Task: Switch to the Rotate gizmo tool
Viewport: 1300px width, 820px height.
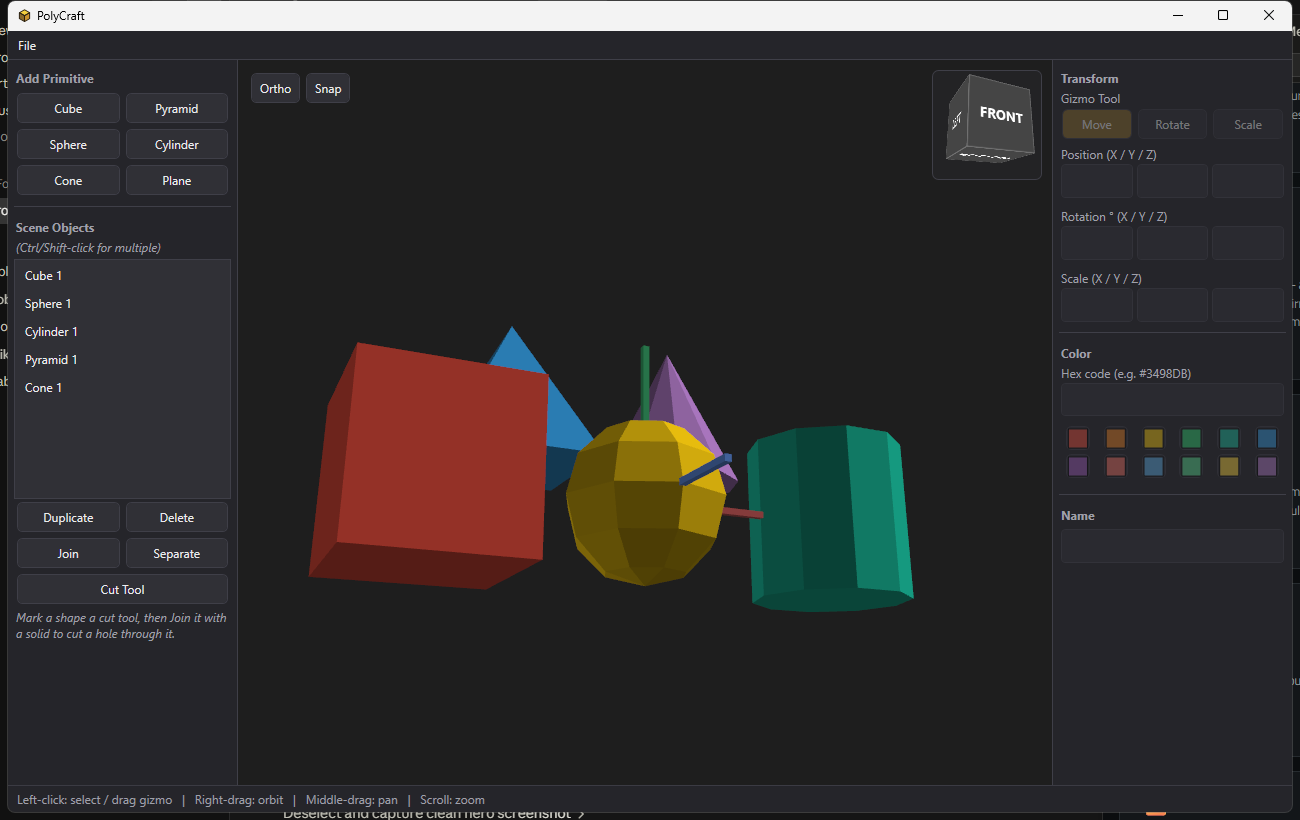Action: [x=1172, y=125]
